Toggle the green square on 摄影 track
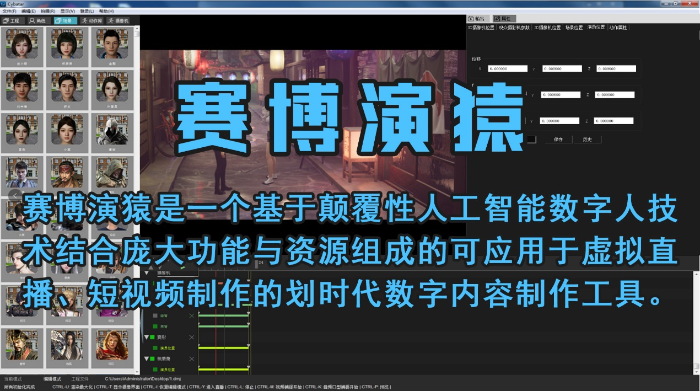The height and width of the screenshot is (391, 700). 153,337
